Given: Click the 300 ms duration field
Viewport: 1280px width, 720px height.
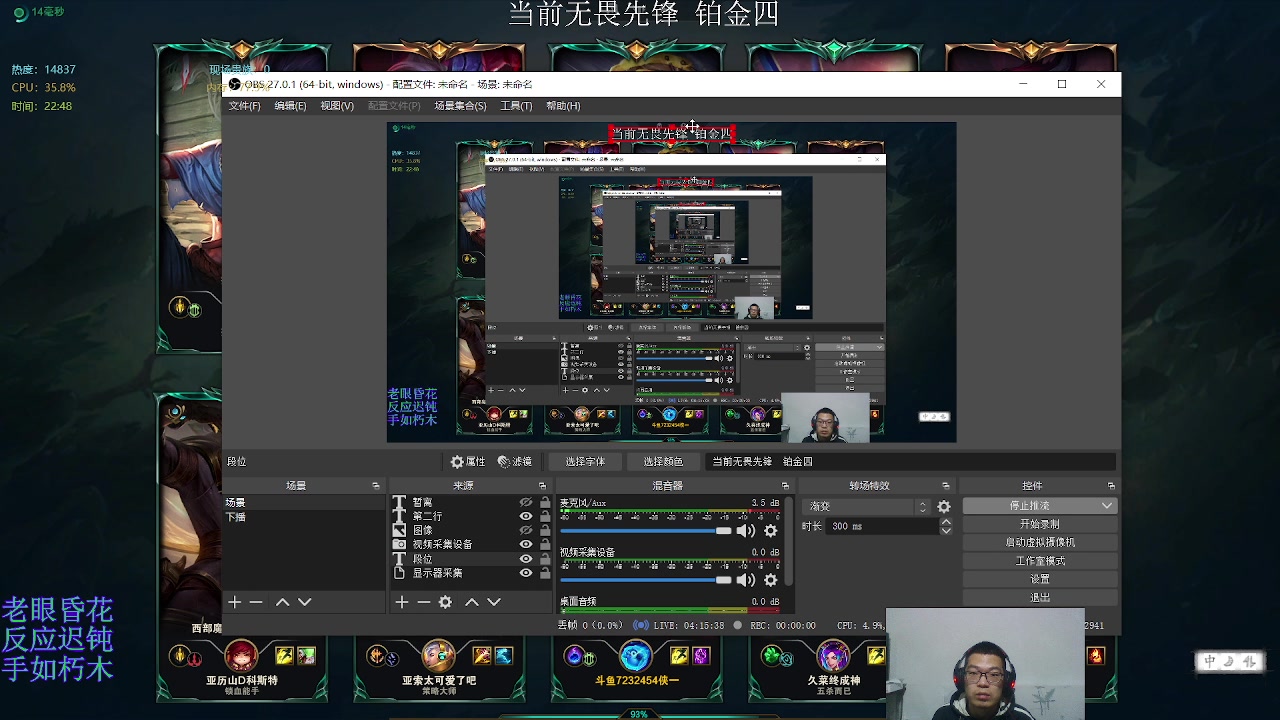Looking at the screenshot, I should 881,526.
